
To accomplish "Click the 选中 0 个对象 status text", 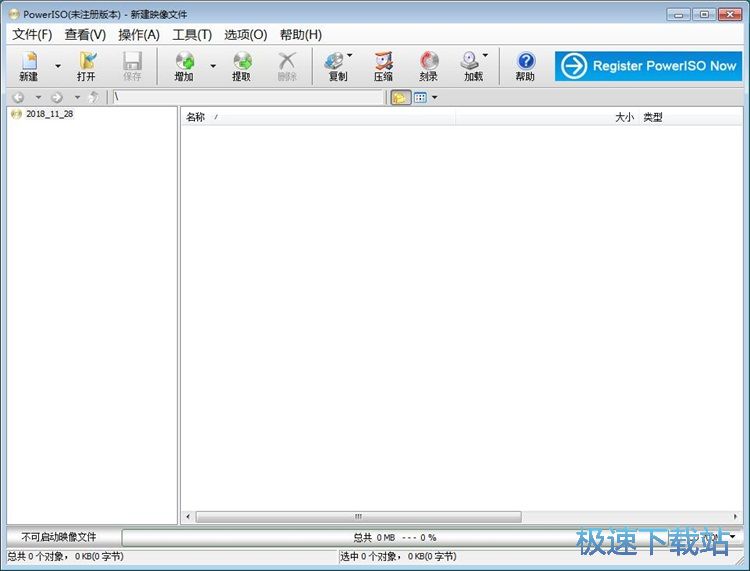I will coord(398,556).
